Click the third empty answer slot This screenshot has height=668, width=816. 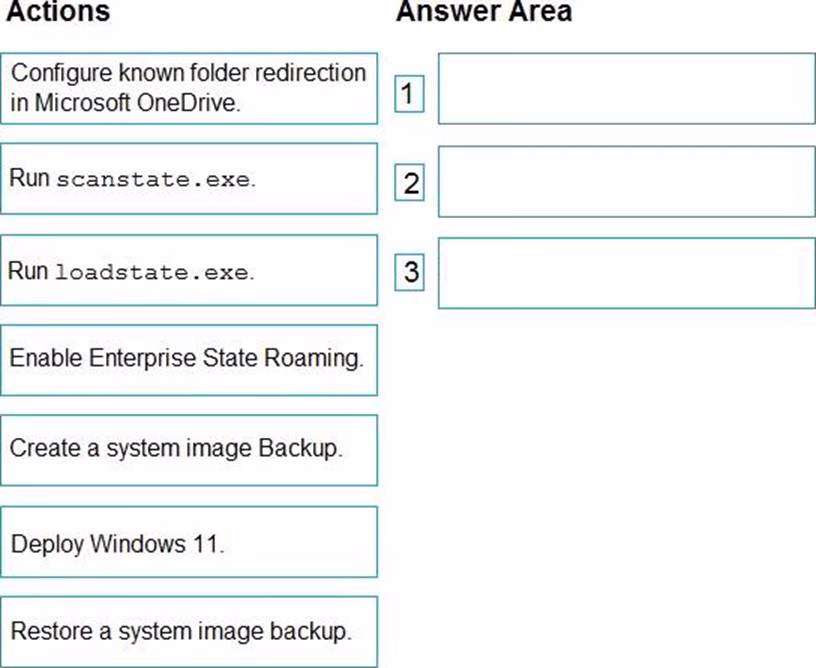point(626,272)
